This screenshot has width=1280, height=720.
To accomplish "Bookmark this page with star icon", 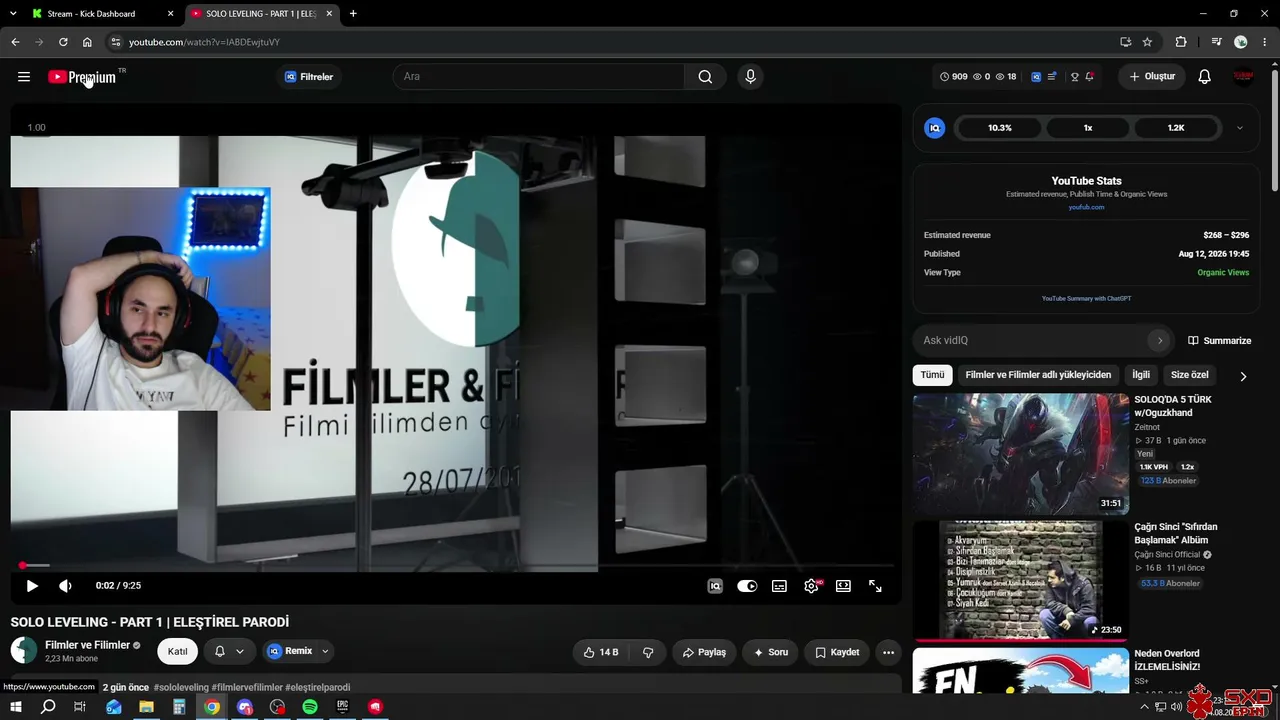I will [x=1147, y=42].
